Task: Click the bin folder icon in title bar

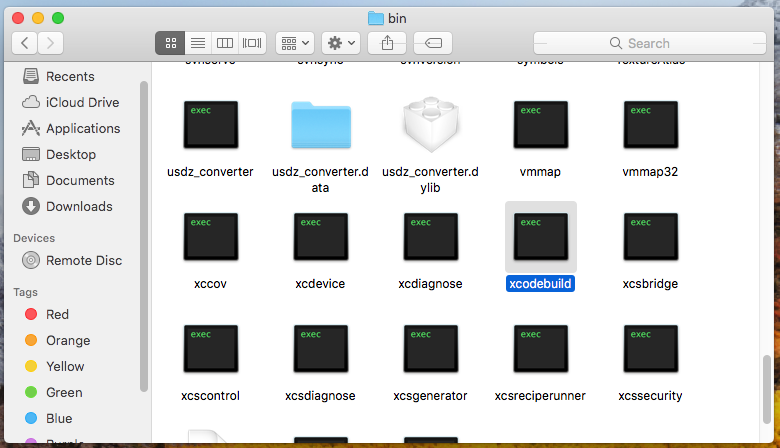Action: coord(376,18)
